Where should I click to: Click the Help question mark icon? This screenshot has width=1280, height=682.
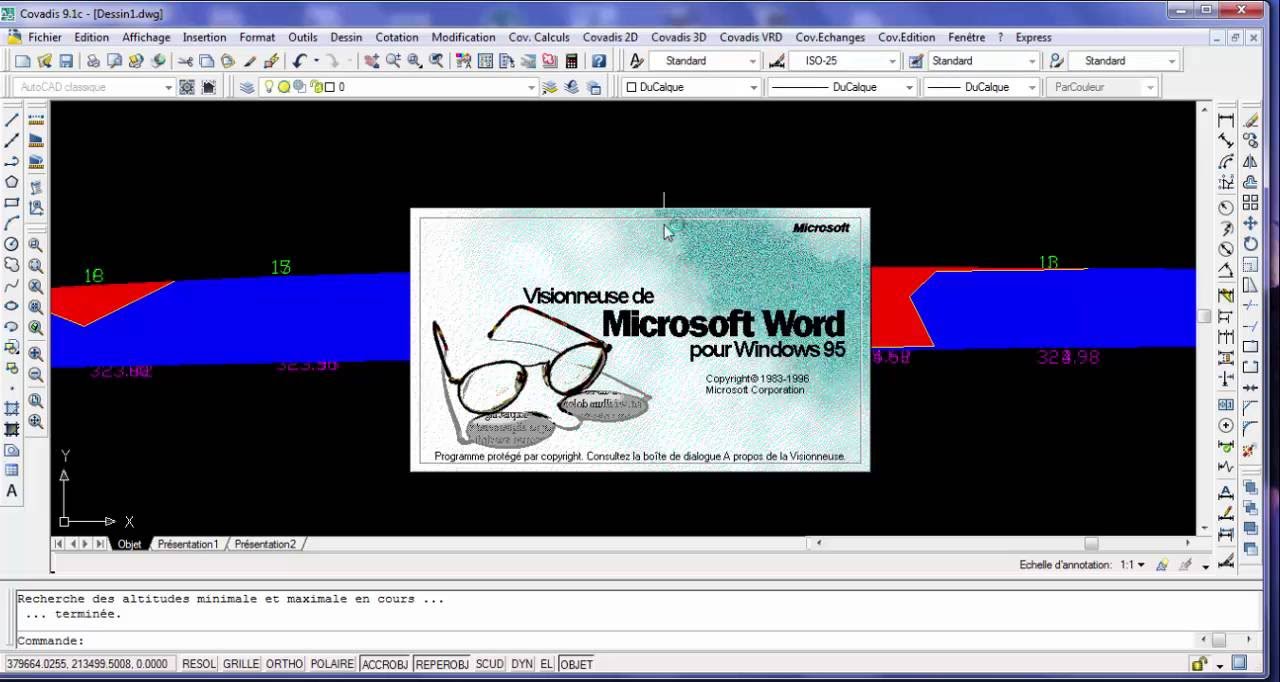(598, 61)
